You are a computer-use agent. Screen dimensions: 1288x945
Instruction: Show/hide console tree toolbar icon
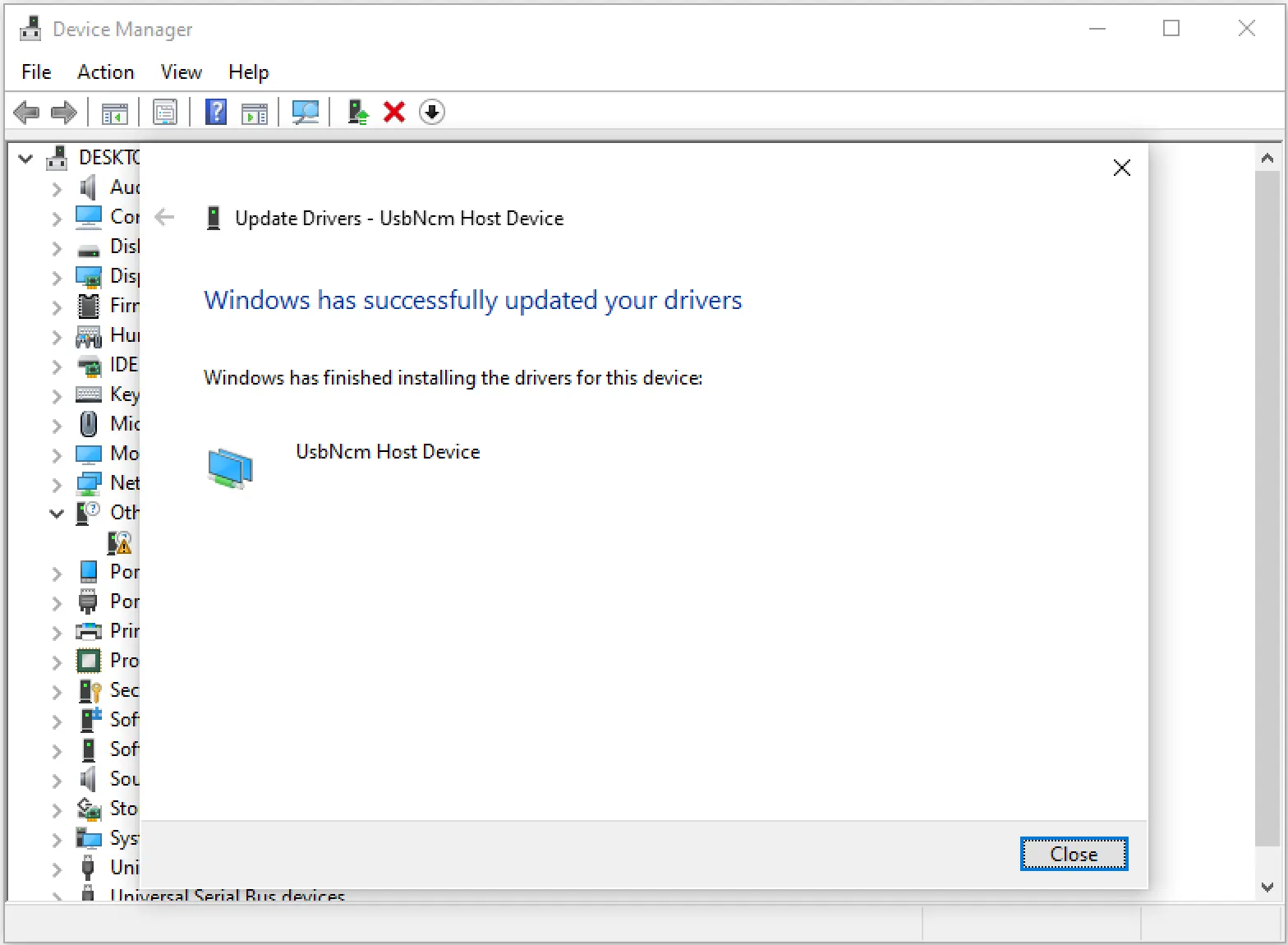pyautogui.click(x=114, y=113)
